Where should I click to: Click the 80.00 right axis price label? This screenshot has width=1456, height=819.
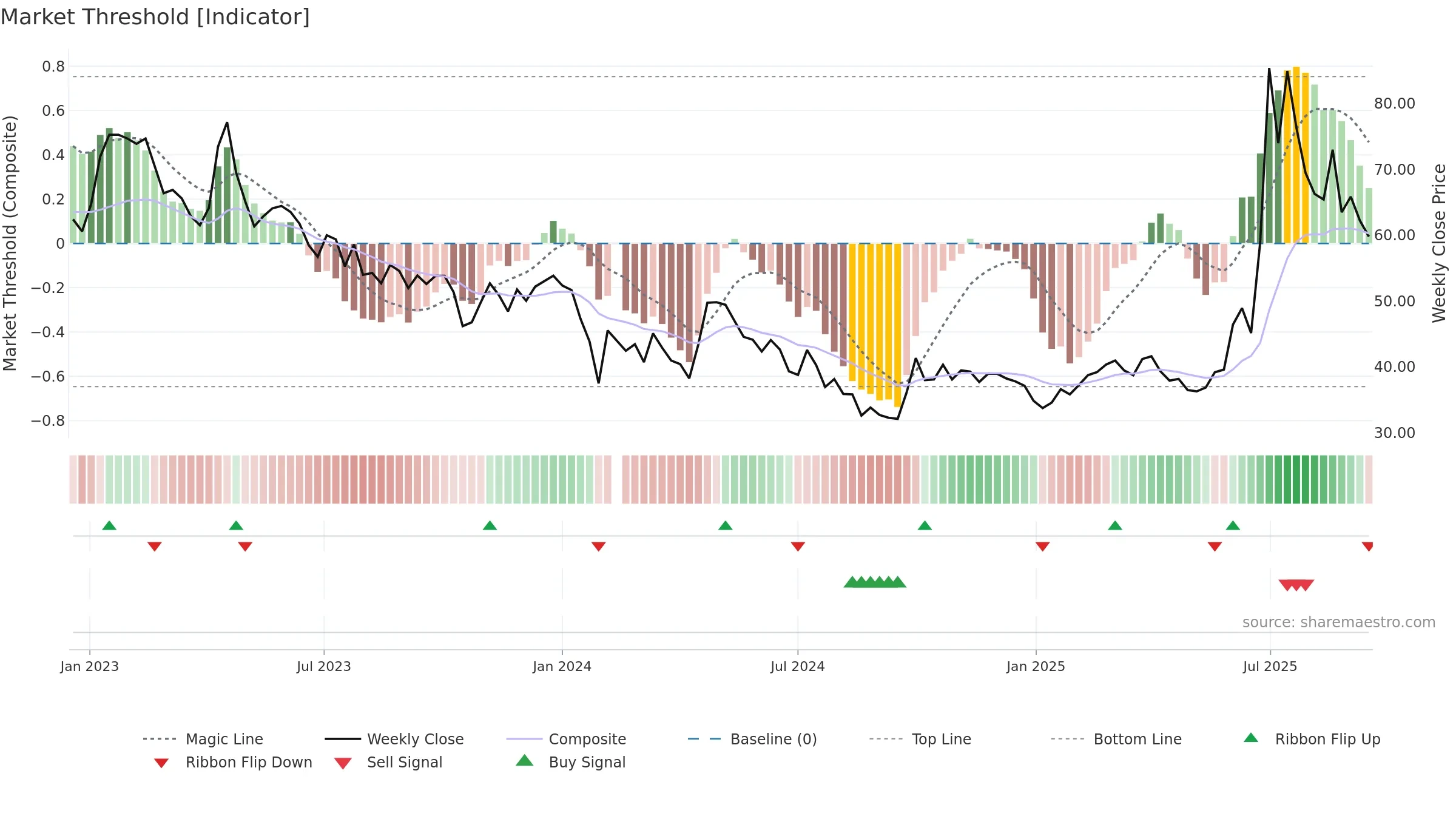tap(1395, 104)
